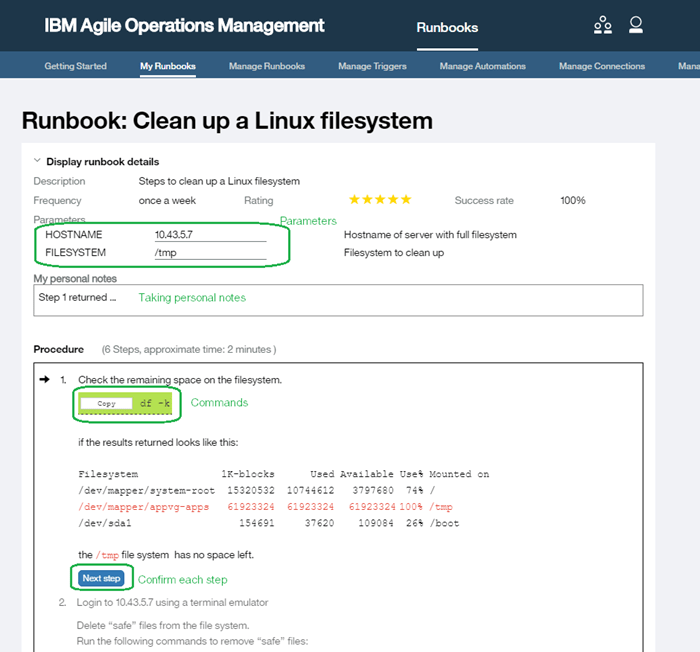Go to the Getting Started tab
700x652 pixels.
(x=75, y=66)
